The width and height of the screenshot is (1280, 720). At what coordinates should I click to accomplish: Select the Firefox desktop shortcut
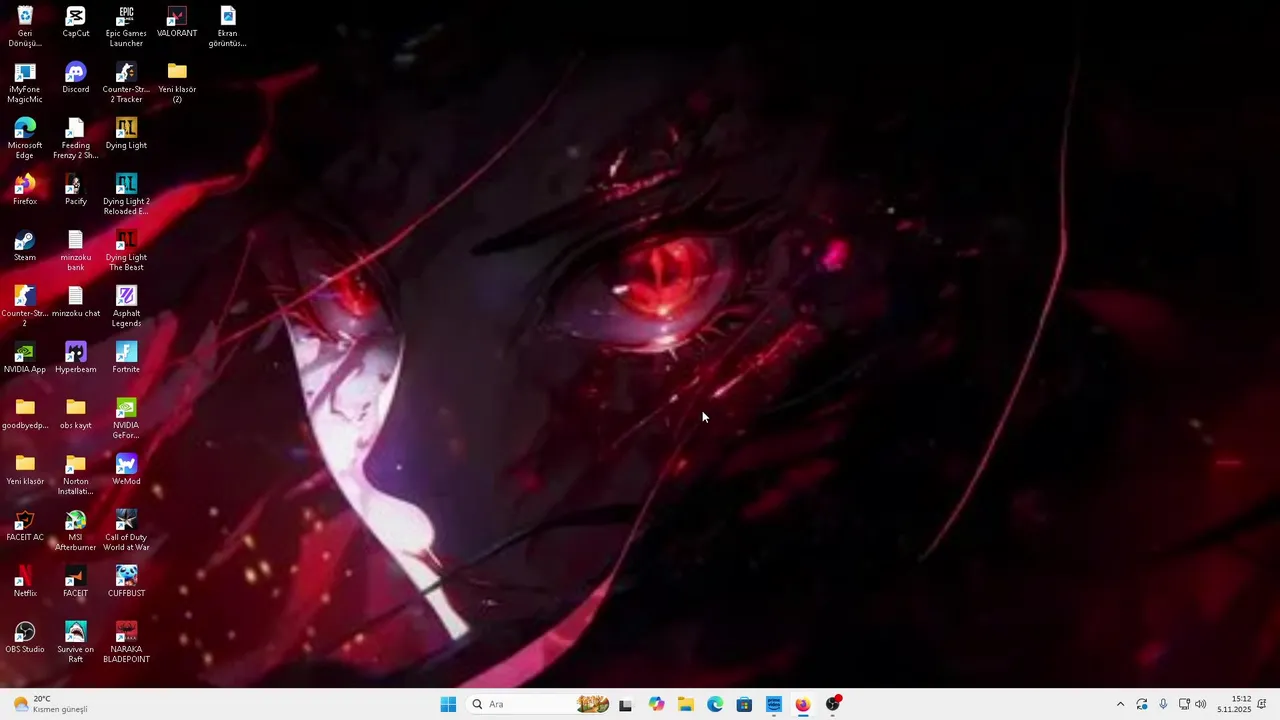[25, 190]
